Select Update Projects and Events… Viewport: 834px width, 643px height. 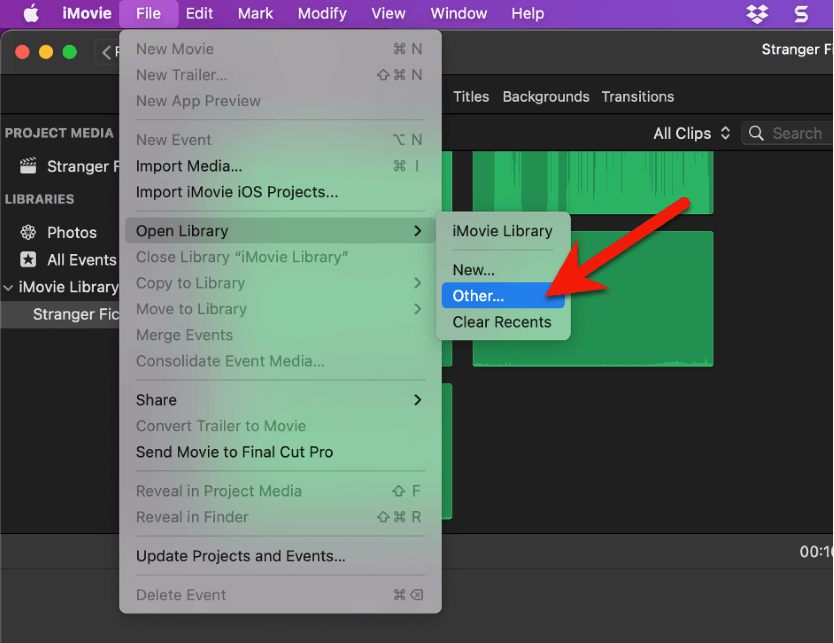pyautogui.click(x=280, y=556)
